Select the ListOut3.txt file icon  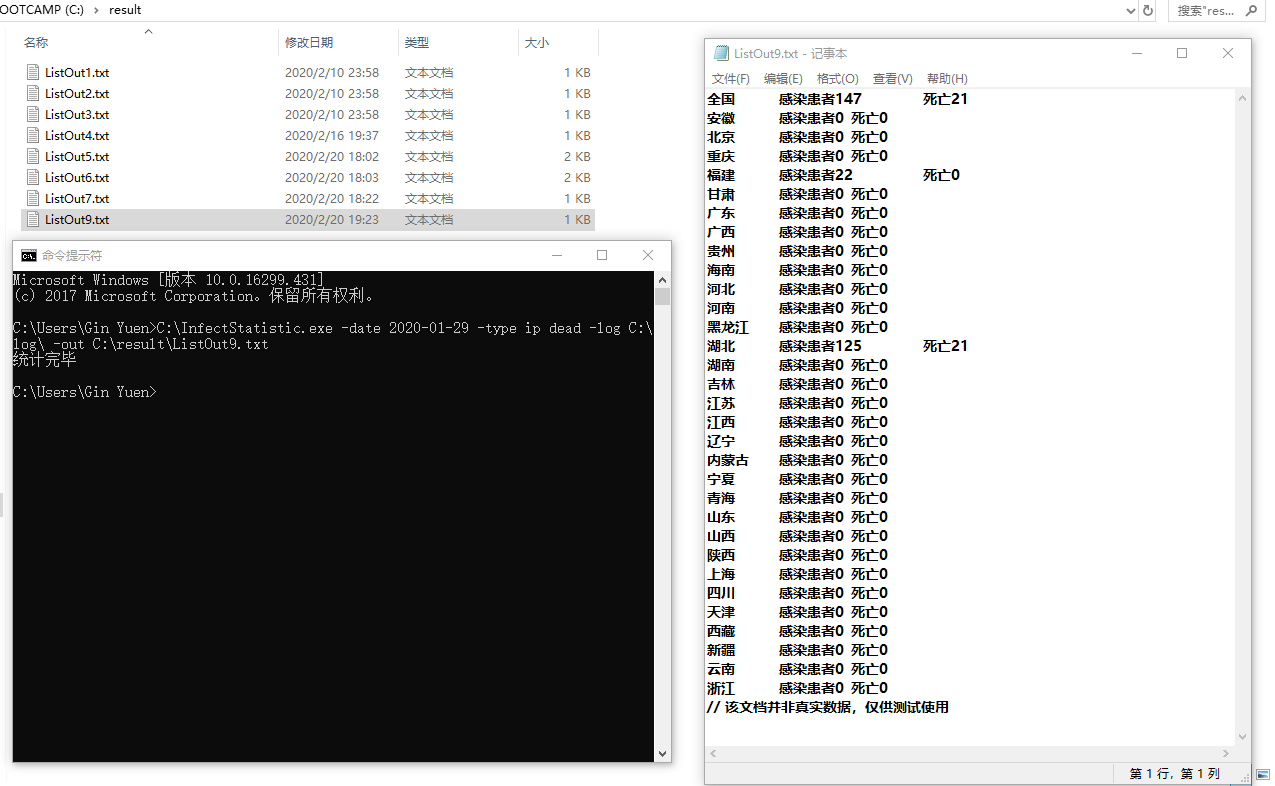click(x=34, y=114)
